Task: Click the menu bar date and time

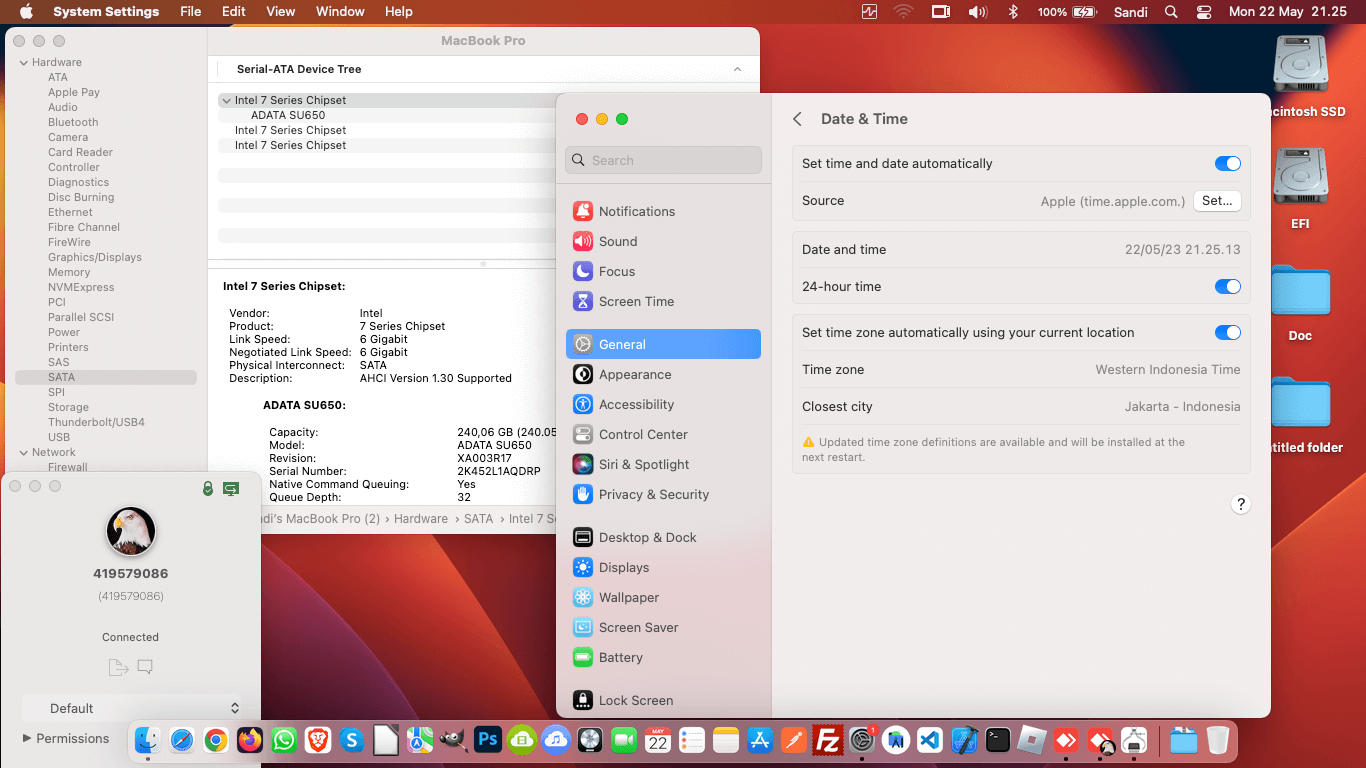Action: tap(1288, 12)
